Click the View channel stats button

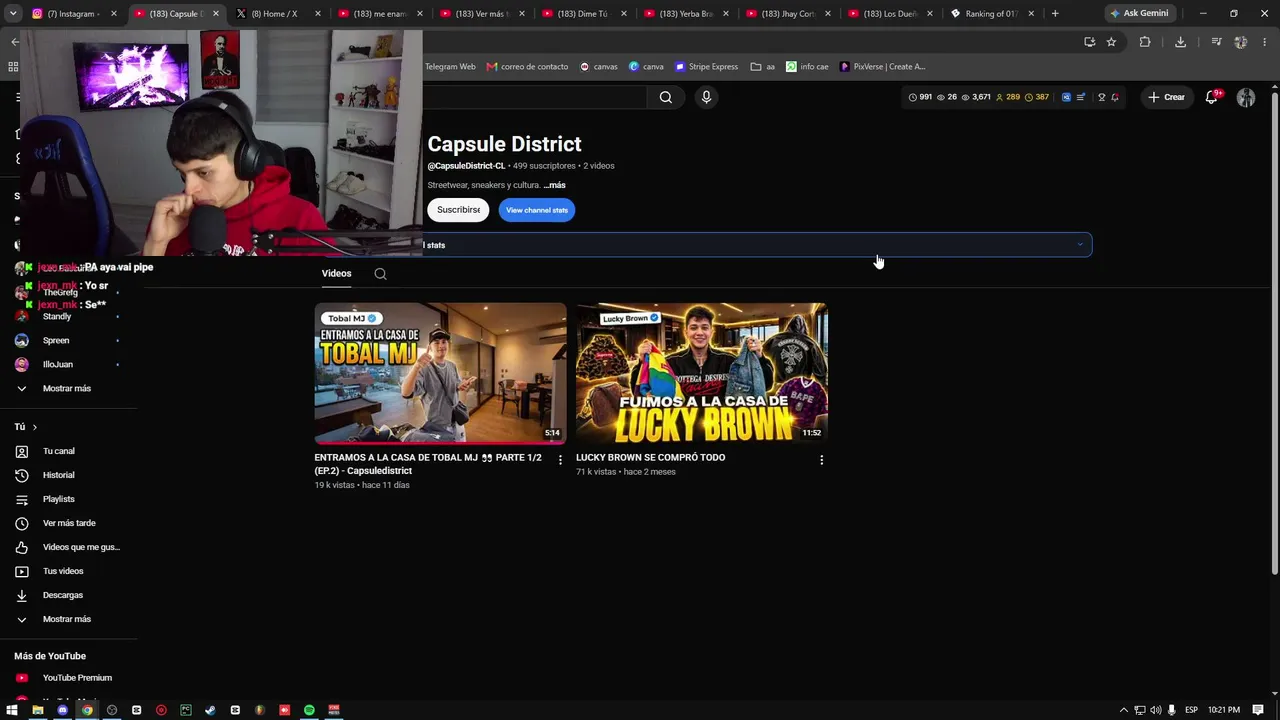point(537,210)
